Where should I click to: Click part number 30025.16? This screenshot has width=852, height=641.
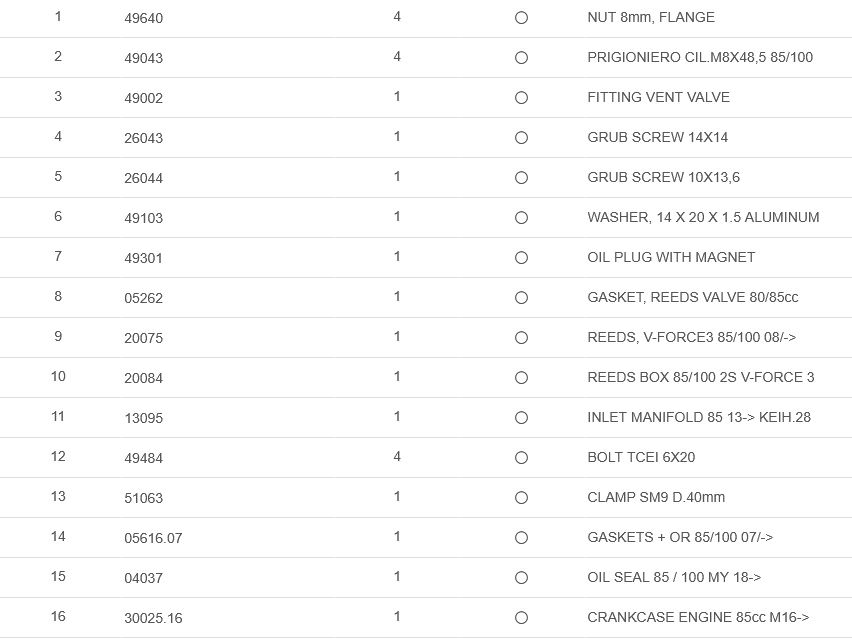(x=153, y=618)
